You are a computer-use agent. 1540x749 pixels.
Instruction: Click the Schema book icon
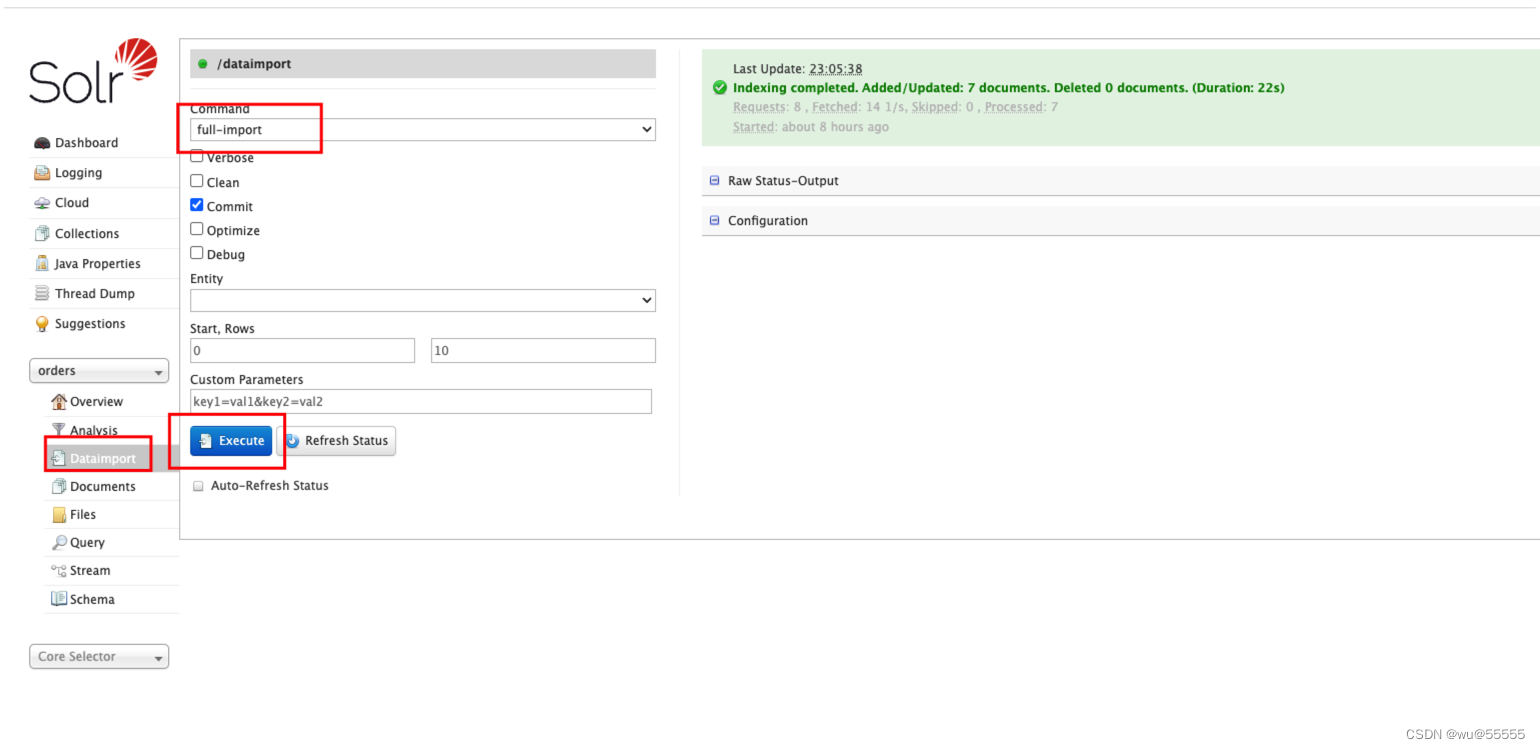tap(59, 599)
